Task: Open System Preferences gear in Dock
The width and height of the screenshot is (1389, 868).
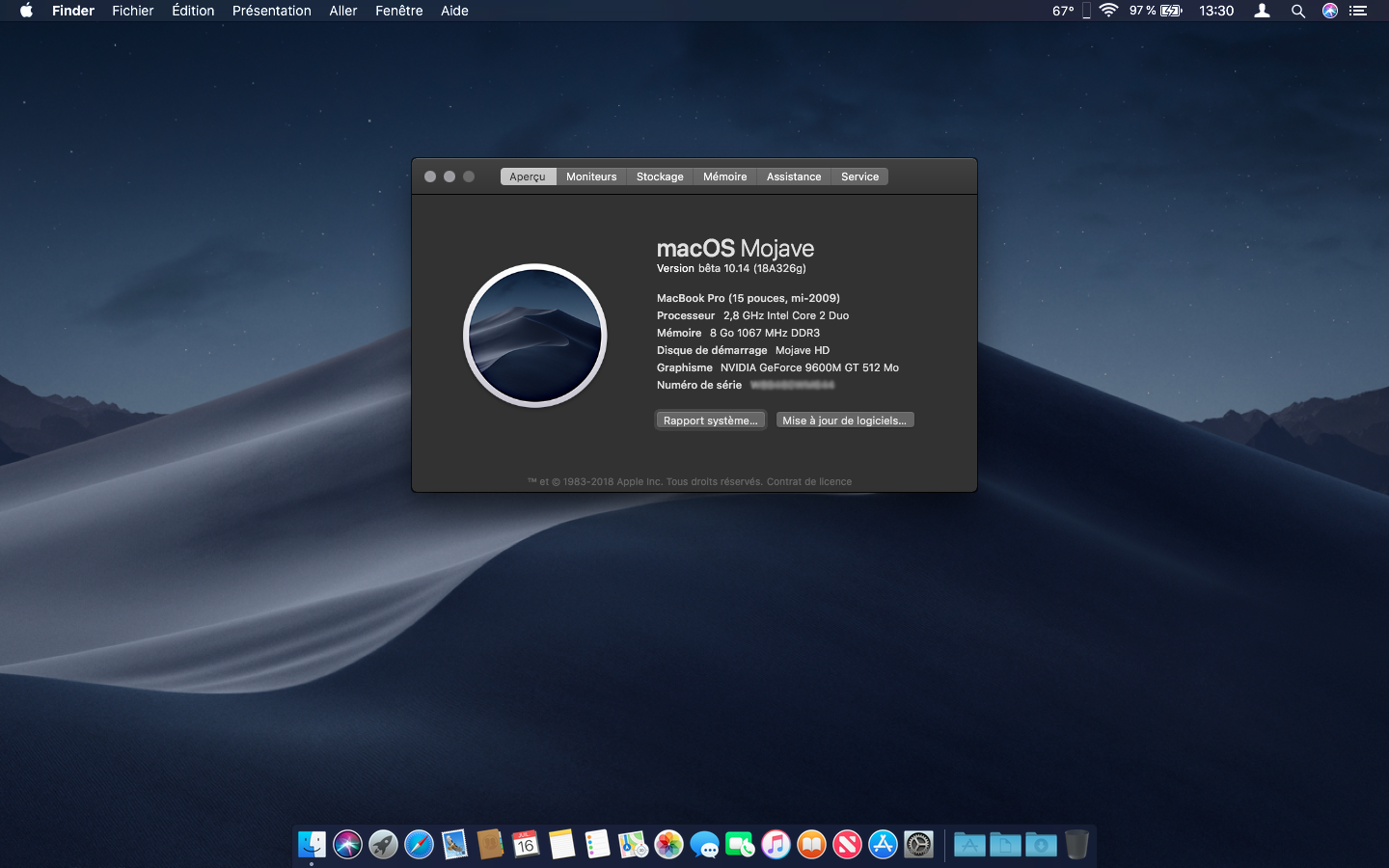Action: [x=918, y=845]
